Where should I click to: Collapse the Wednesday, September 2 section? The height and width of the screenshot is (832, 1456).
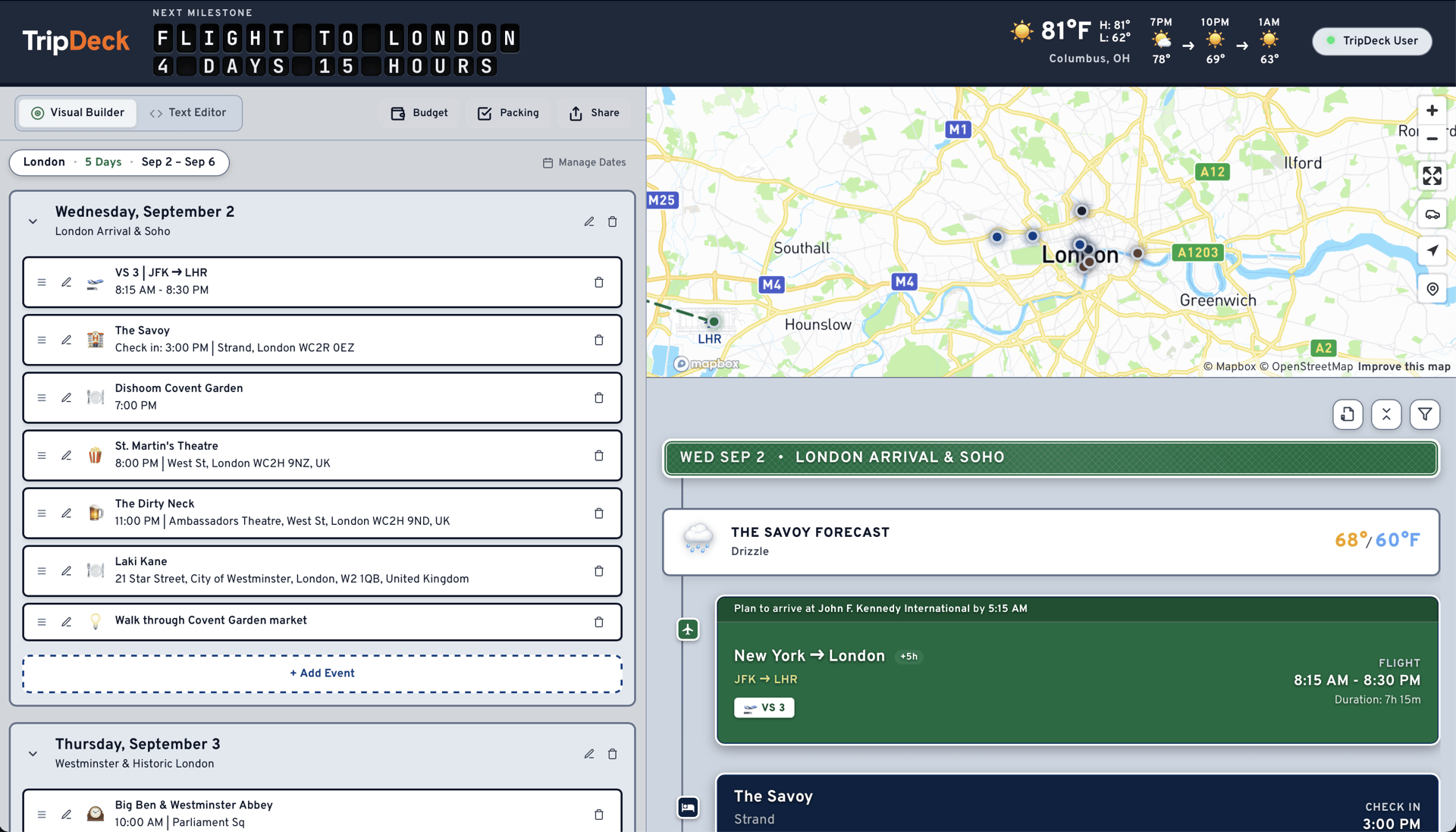33,221
